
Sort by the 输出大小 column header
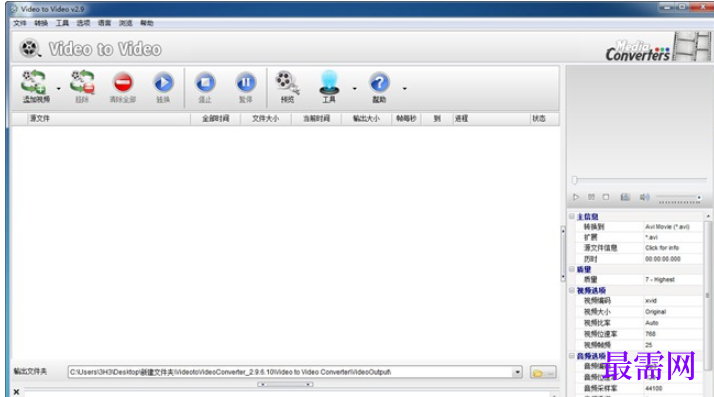(x=367, y=118)
